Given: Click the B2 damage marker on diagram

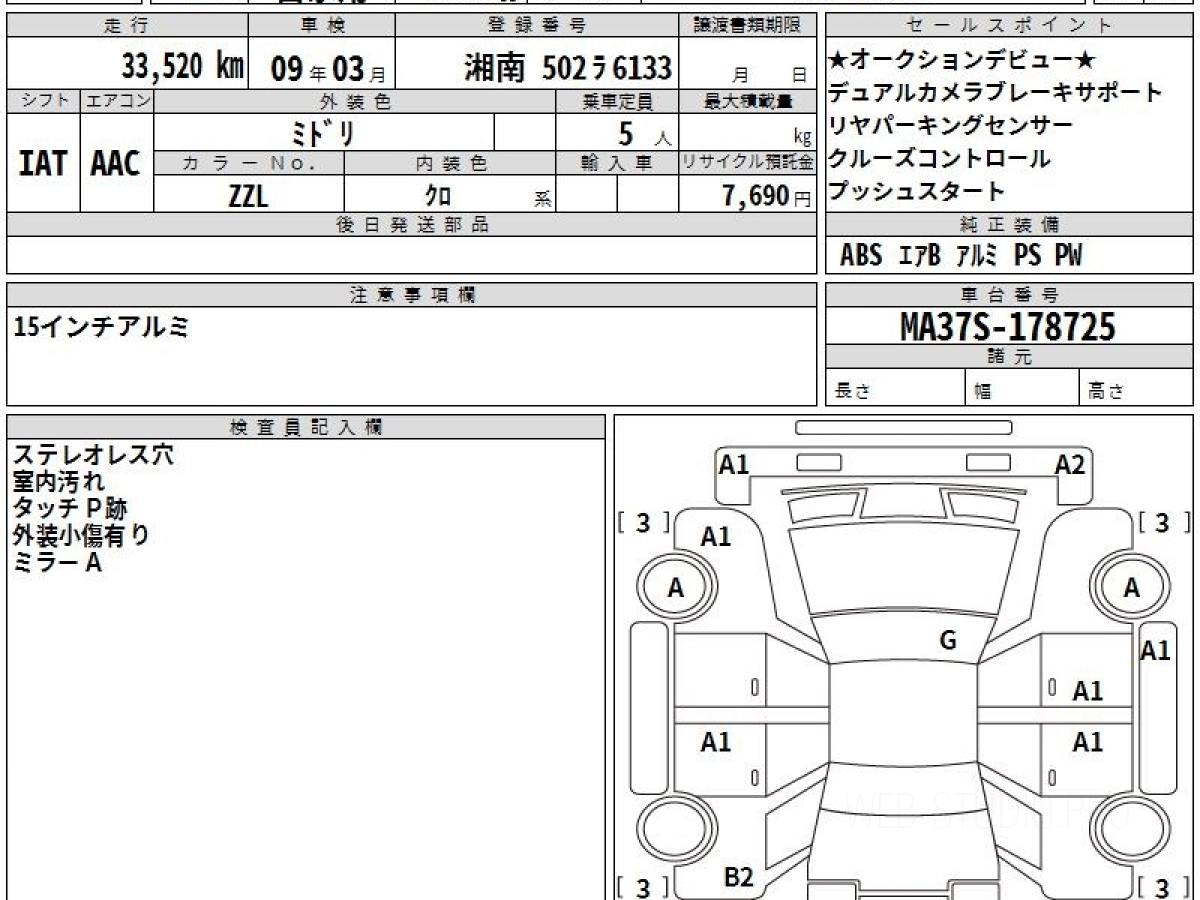Looking at the screenshot, I should [x=738, y=877].
